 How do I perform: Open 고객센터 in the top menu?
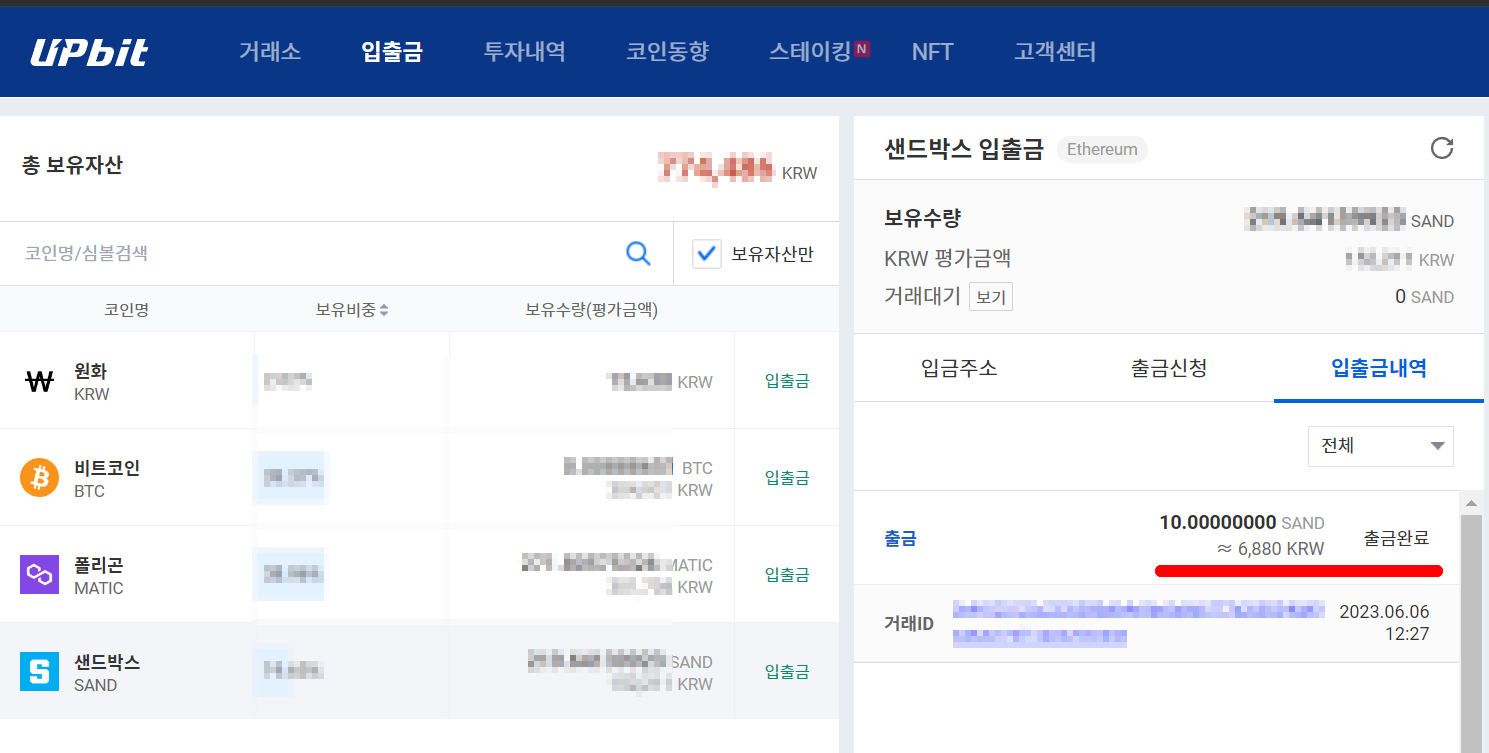coord(1055,52)
